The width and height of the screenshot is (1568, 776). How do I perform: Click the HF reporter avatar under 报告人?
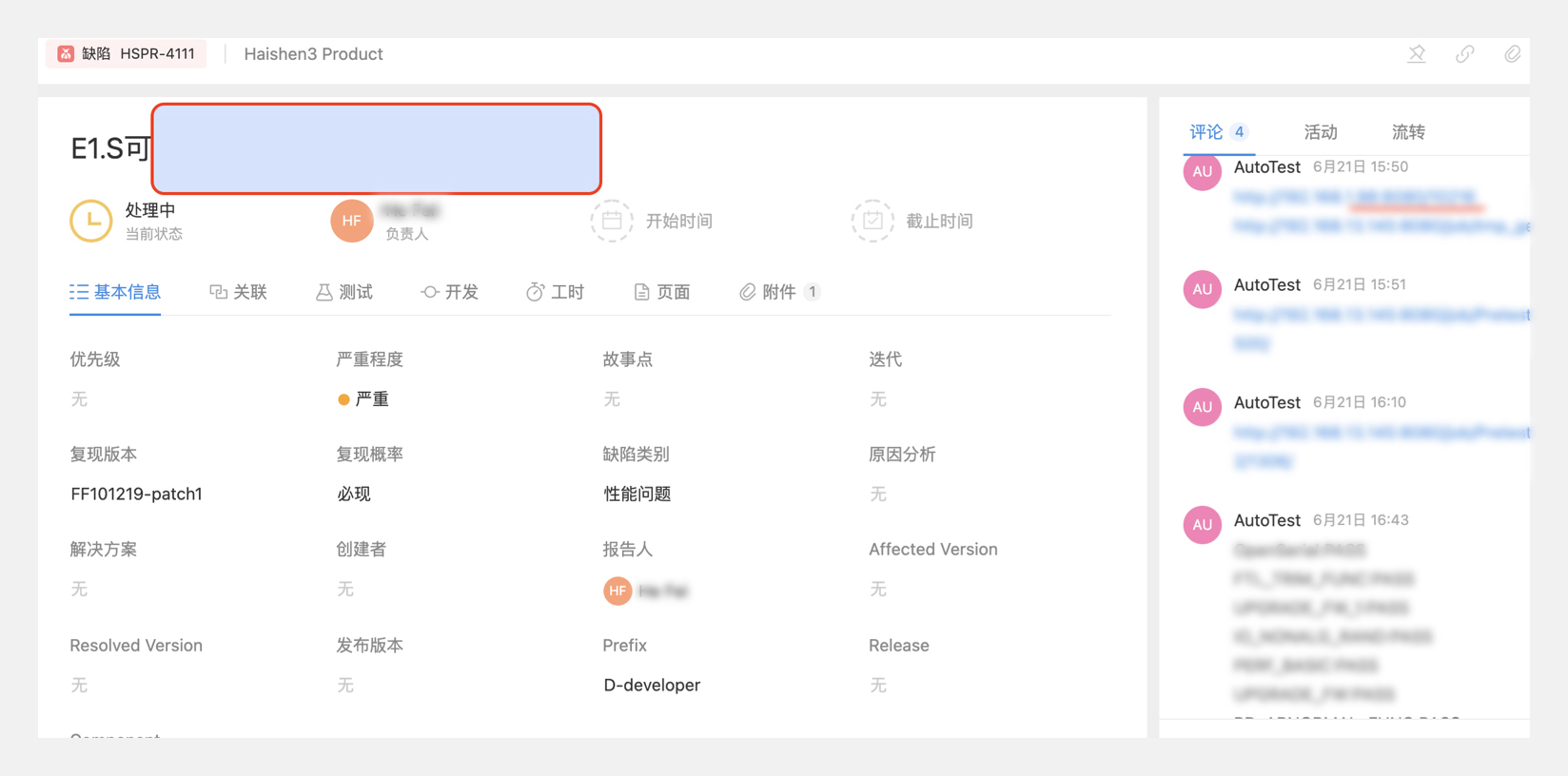pos(617,591)
